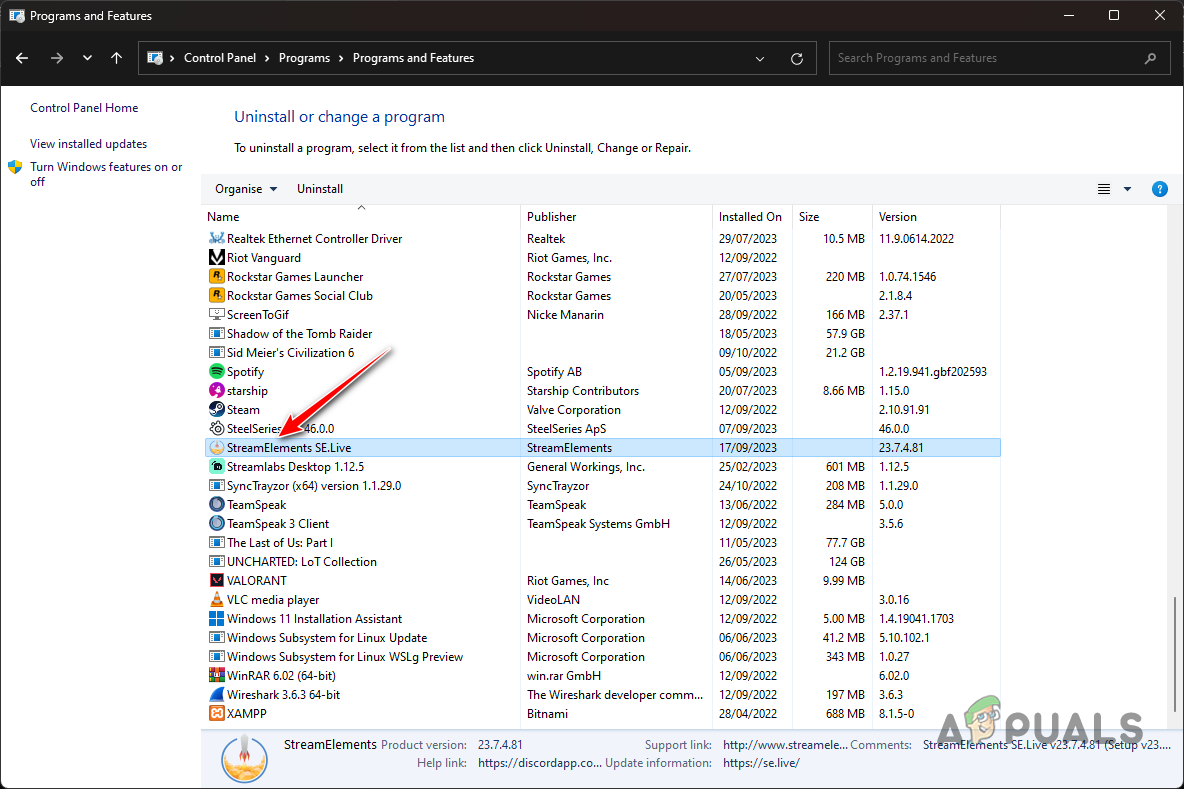
Task: Select SyncTrayzor (x64) version 1.1.29.0
Action: coord(603,485)
